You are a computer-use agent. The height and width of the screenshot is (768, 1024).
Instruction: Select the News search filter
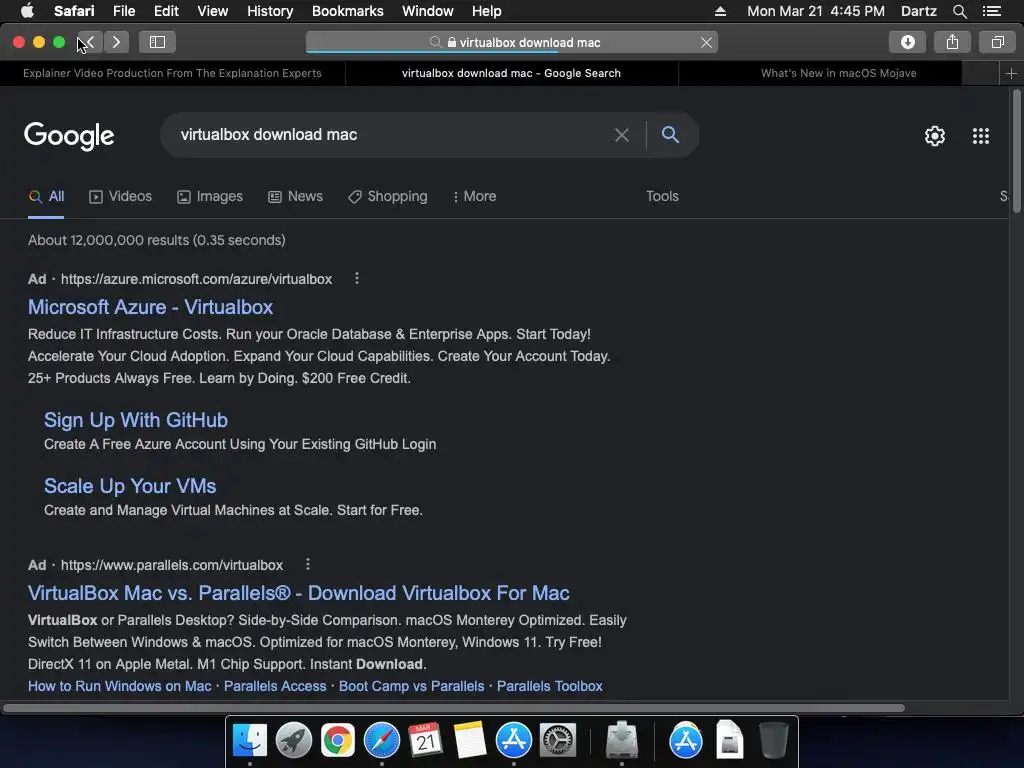click(296, 197)
